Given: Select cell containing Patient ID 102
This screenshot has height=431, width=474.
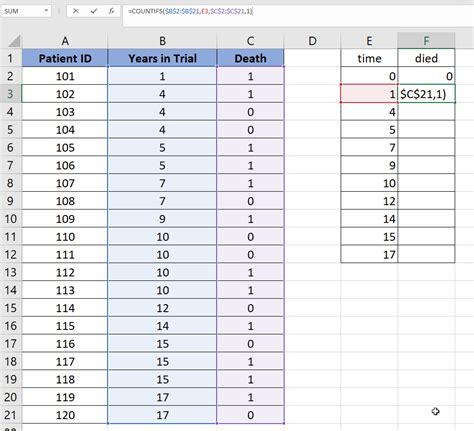Looking at the screenshot, I should pos(65,94).
